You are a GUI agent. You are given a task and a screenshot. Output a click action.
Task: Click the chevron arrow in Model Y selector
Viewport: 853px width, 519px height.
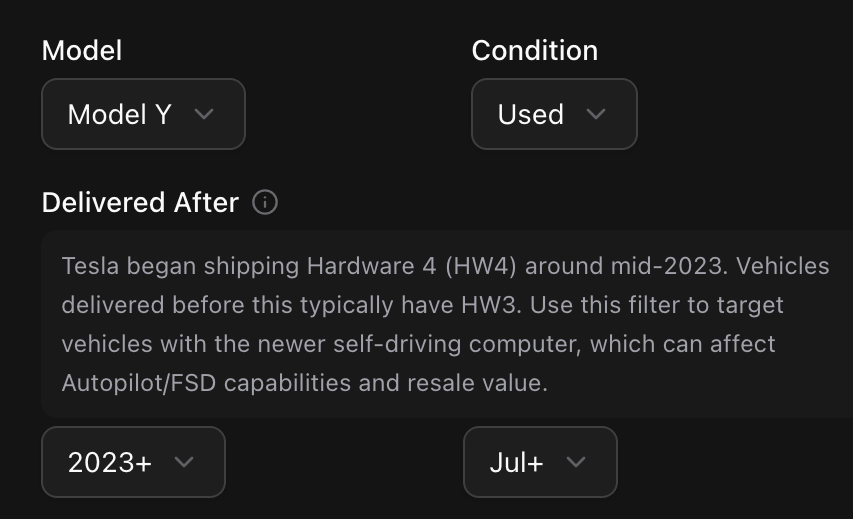coord(204,114)
